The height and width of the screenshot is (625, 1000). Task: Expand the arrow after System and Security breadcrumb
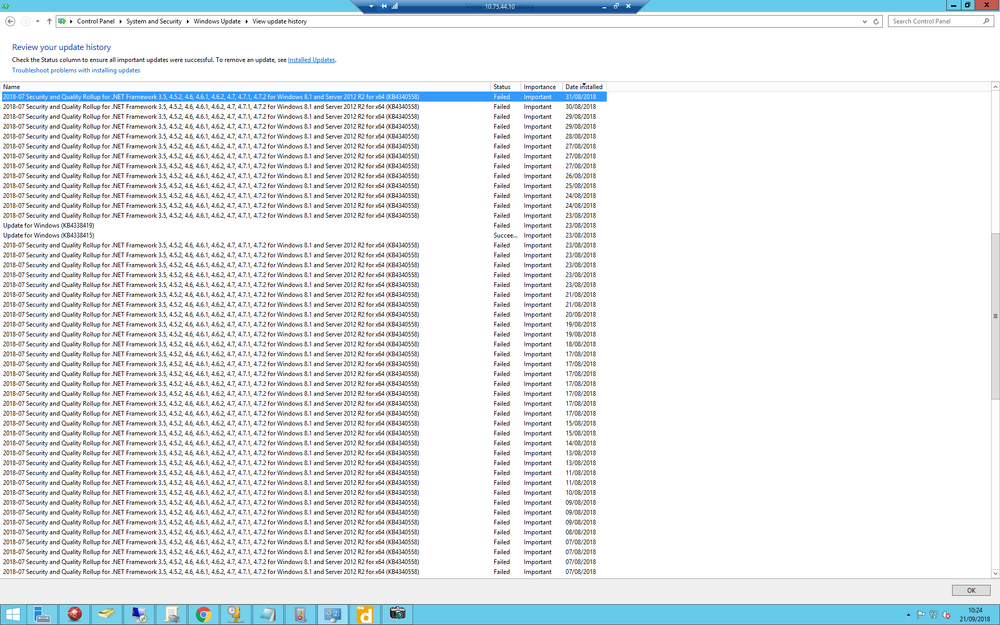[188, 21]
